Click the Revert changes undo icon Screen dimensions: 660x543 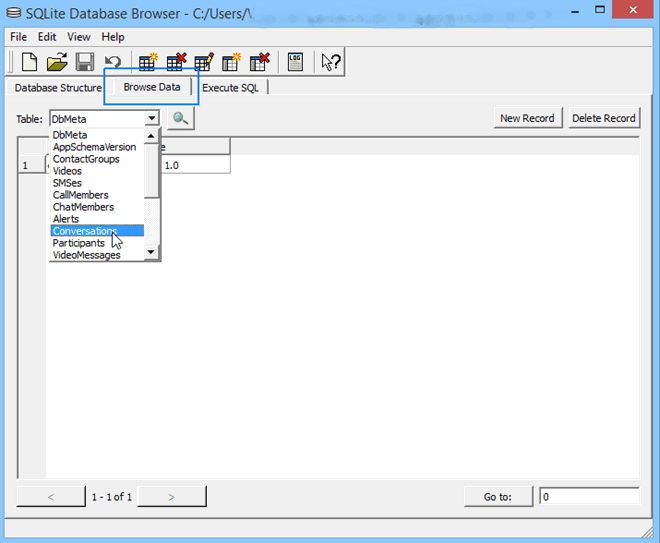[x=113, y=62]
